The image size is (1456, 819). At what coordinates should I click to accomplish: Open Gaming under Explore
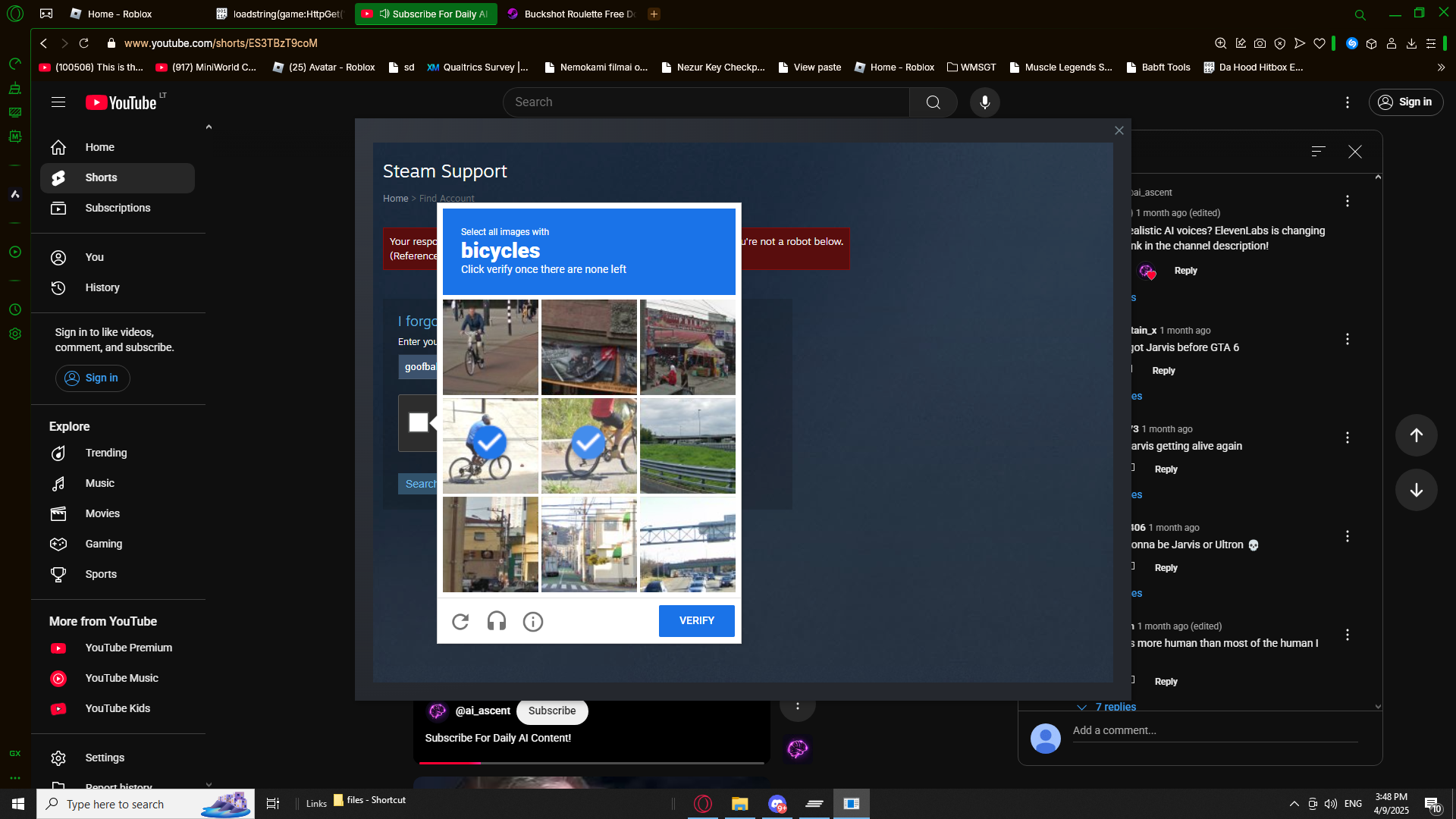pos(118,544)
